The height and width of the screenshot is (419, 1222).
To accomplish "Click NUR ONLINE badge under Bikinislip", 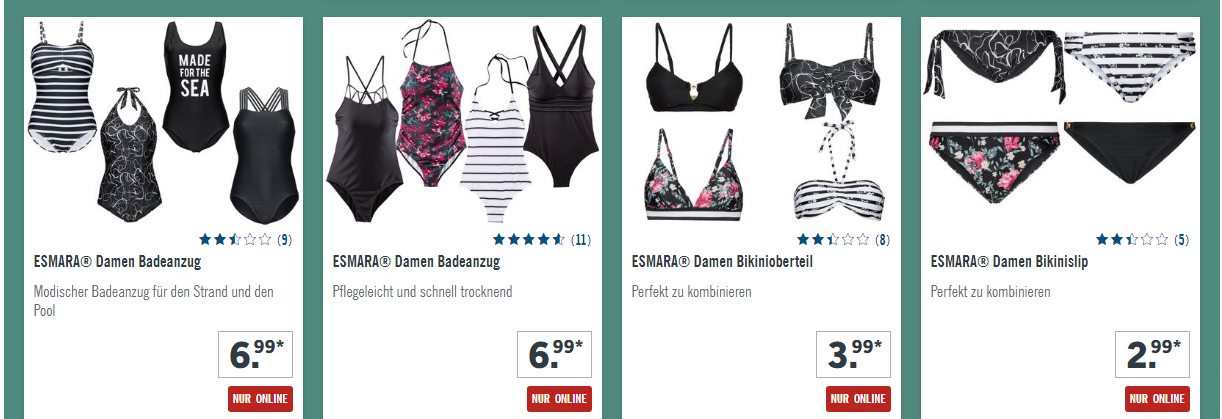I will (x=1157, y=398).
